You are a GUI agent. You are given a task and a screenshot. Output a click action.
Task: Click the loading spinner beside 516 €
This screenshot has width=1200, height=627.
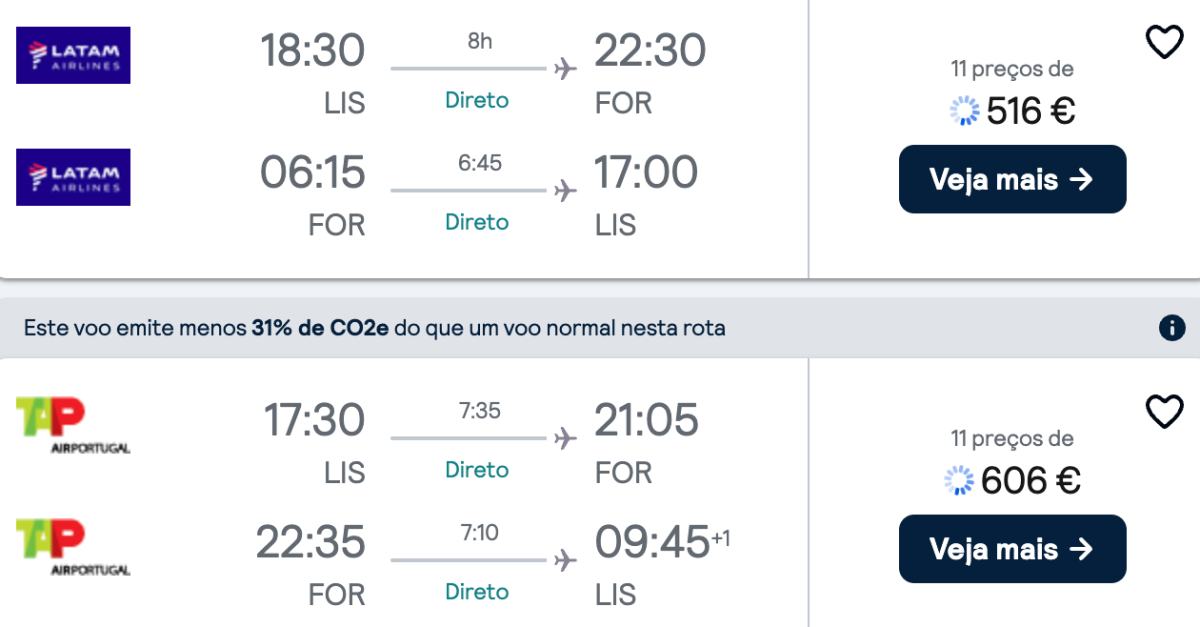tap(964, 111)
